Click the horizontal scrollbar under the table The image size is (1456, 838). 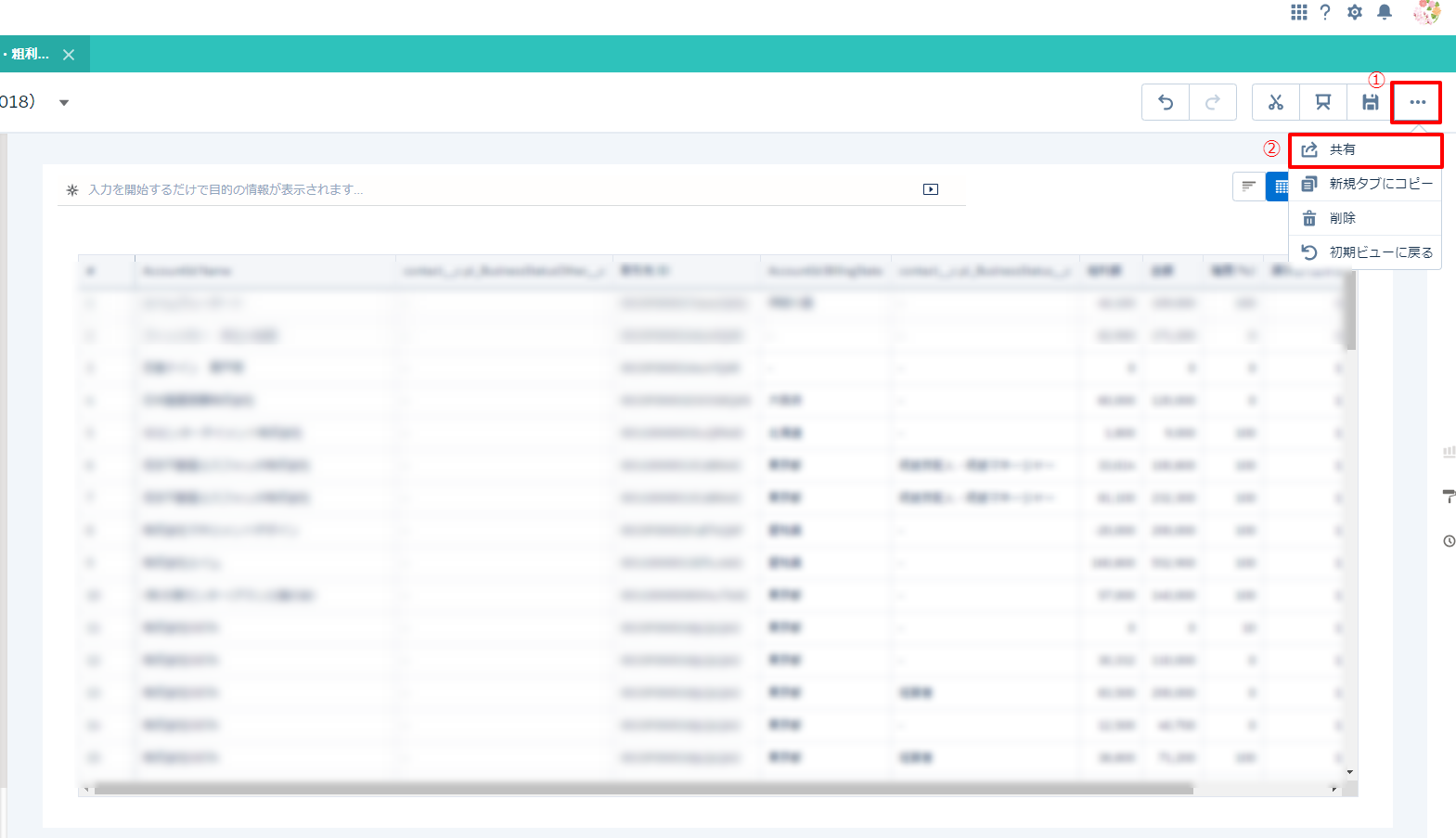click(x=642, y=790)
